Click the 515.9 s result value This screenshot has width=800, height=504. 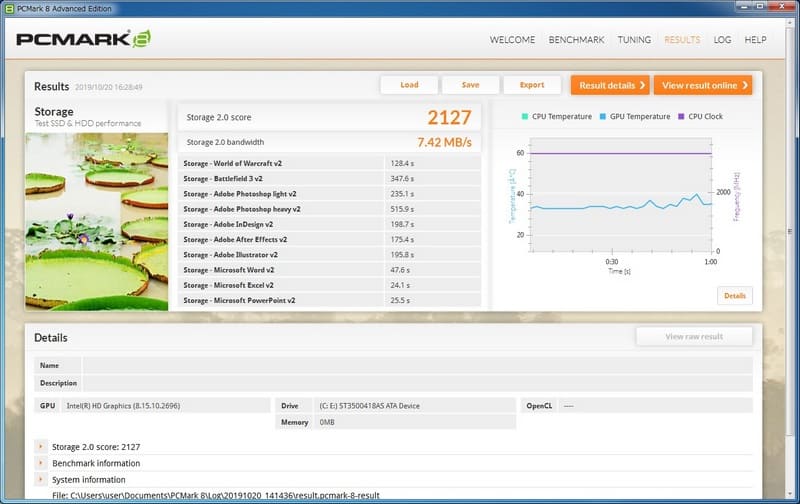coord(402,209)
